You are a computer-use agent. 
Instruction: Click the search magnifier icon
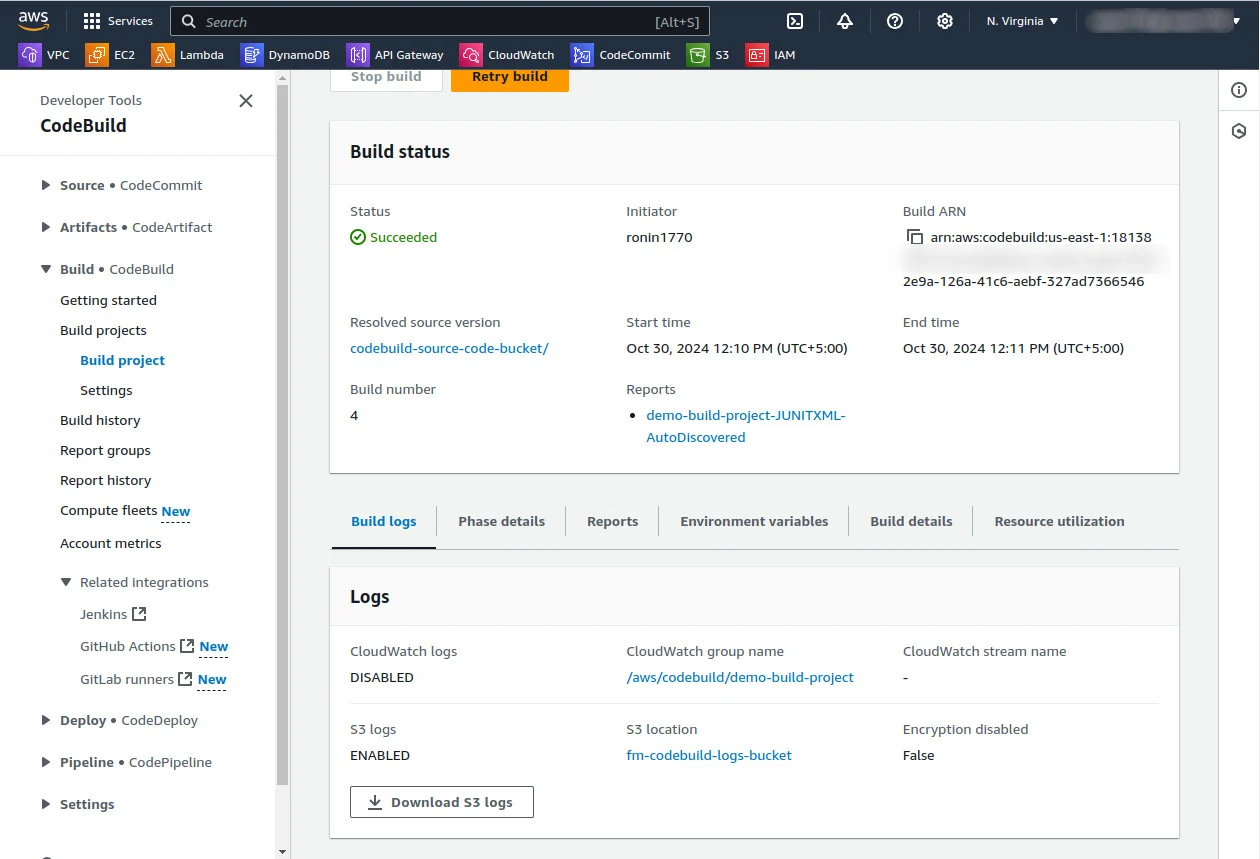point(189,21)
